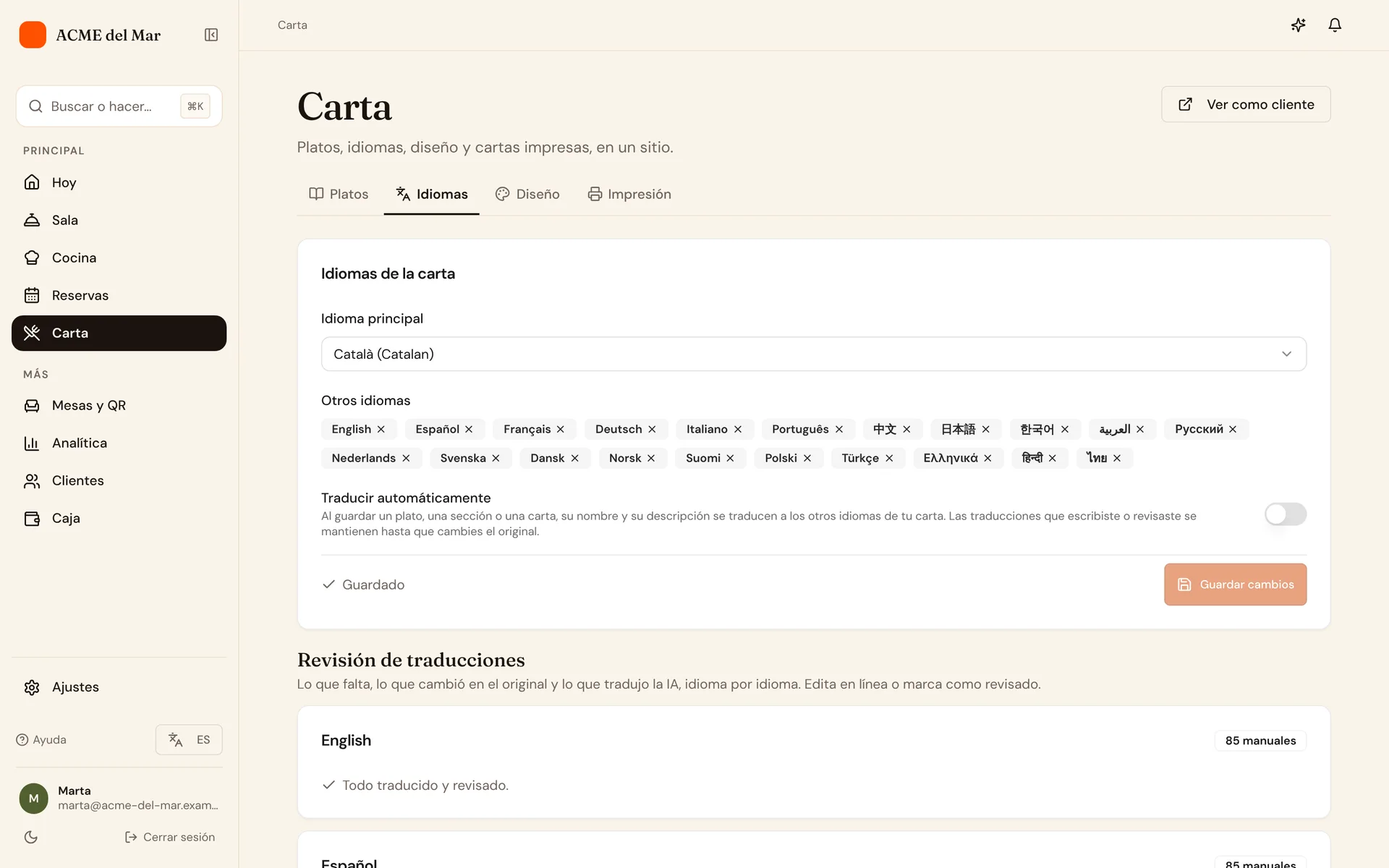1389x868 pixels.
Task: Open the AI sparkle assistant icon
Action: click(x=1299, y=25)
